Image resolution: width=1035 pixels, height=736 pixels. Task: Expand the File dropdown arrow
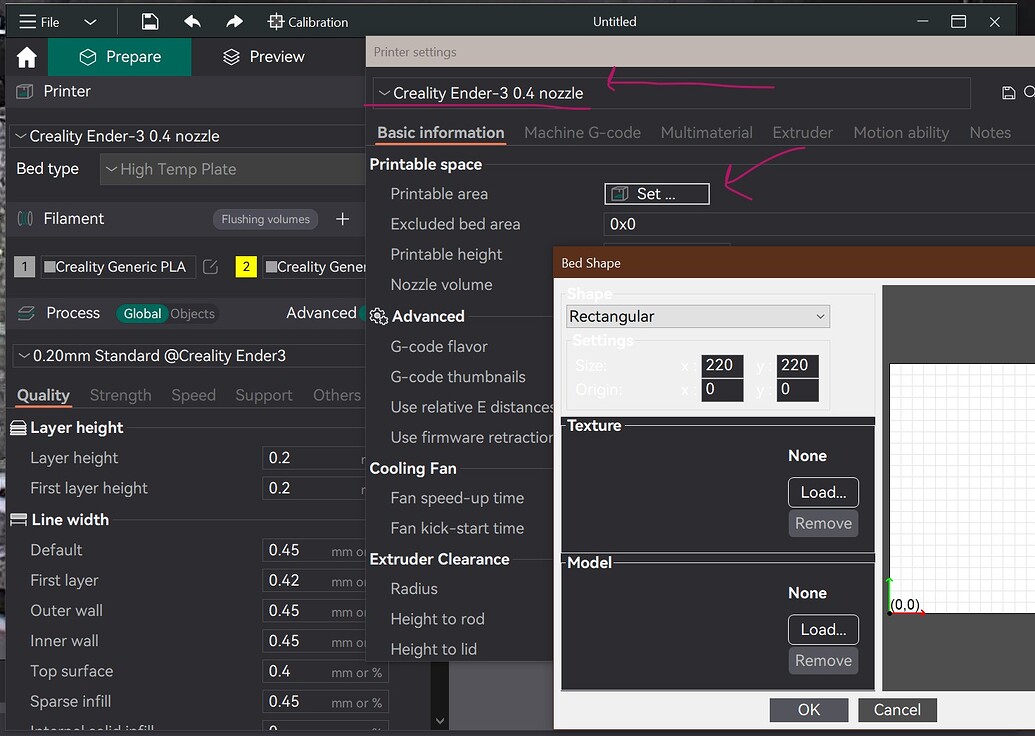pyautogui.click(x=90, y=22)
